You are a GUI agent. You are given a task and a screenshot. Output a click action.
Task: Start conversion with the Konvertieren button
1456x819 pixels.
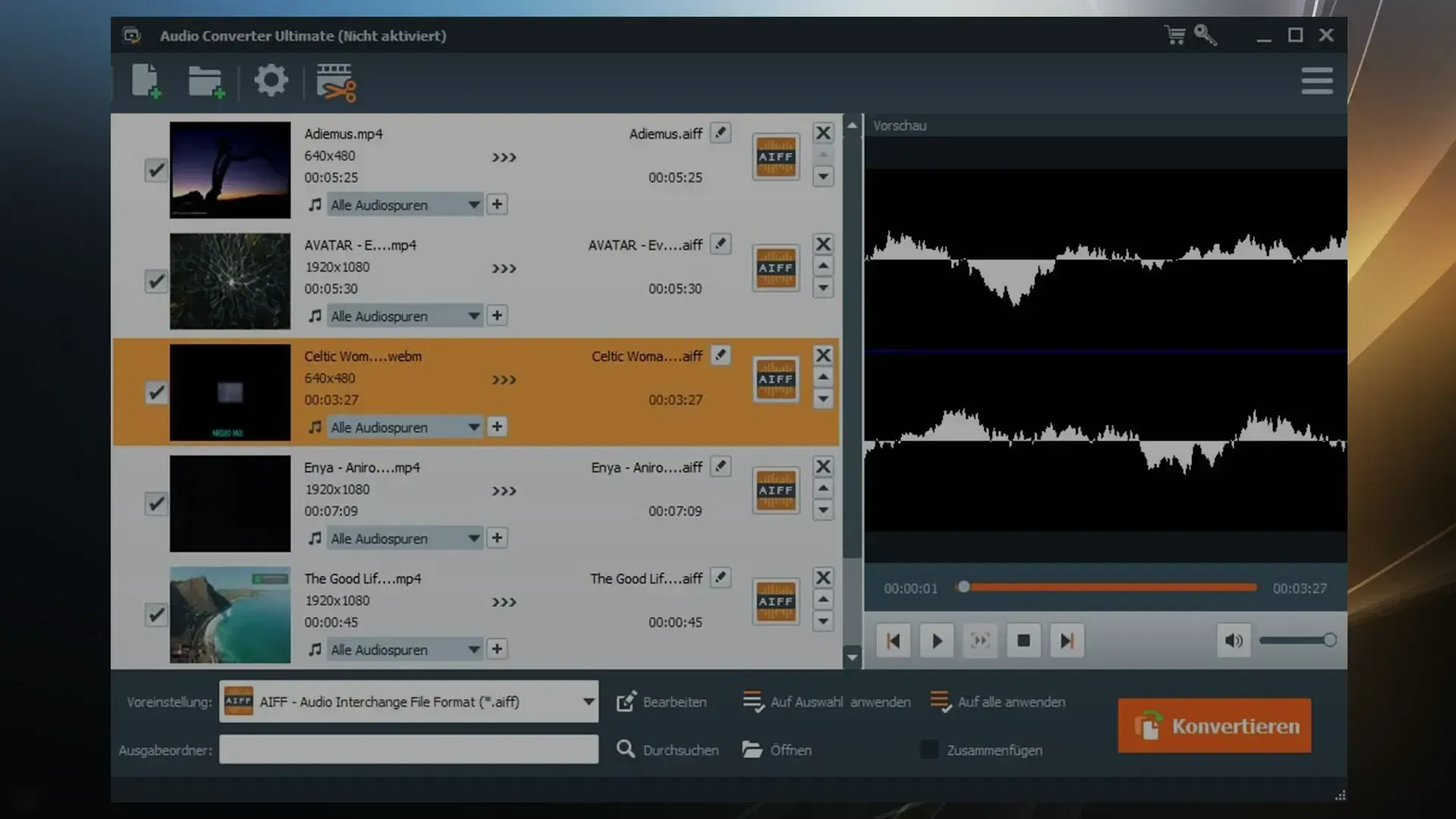click(1214, 726)
